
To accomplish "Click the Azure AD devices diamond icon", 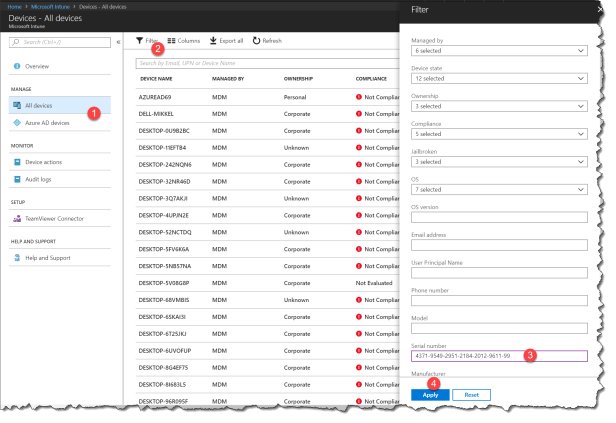I will [17, 123].
